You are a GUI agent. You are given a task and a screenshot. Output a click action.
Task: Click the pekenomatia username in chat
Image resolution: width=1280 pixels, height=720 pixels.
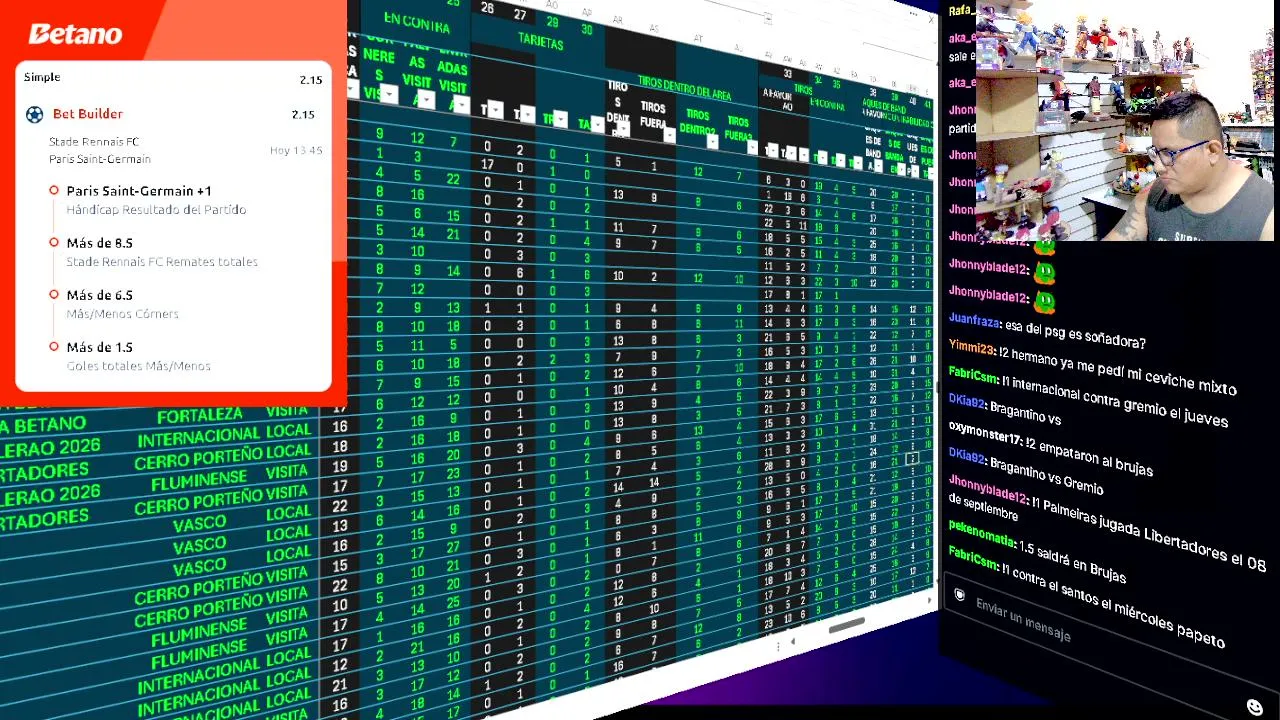[980, 533]
